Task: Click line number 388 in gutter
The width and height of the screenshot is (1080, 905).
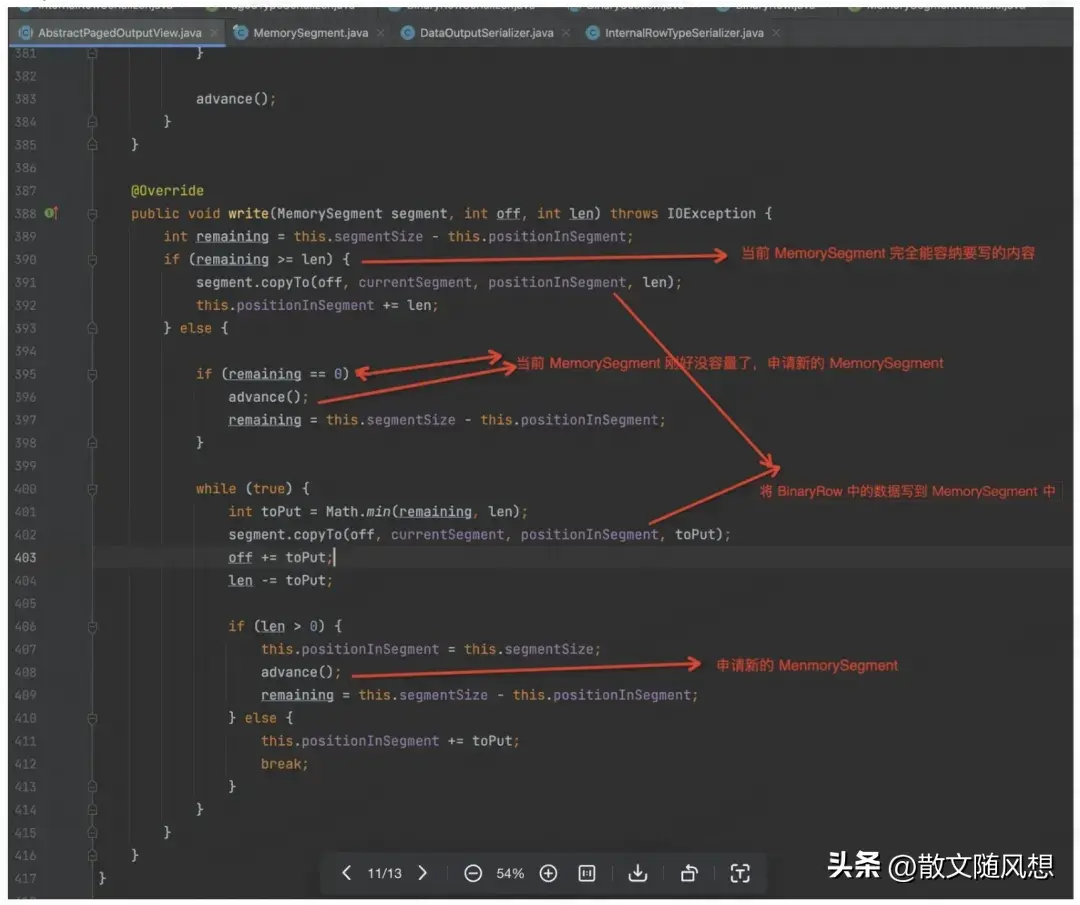Action: click(x=25, y=214)
